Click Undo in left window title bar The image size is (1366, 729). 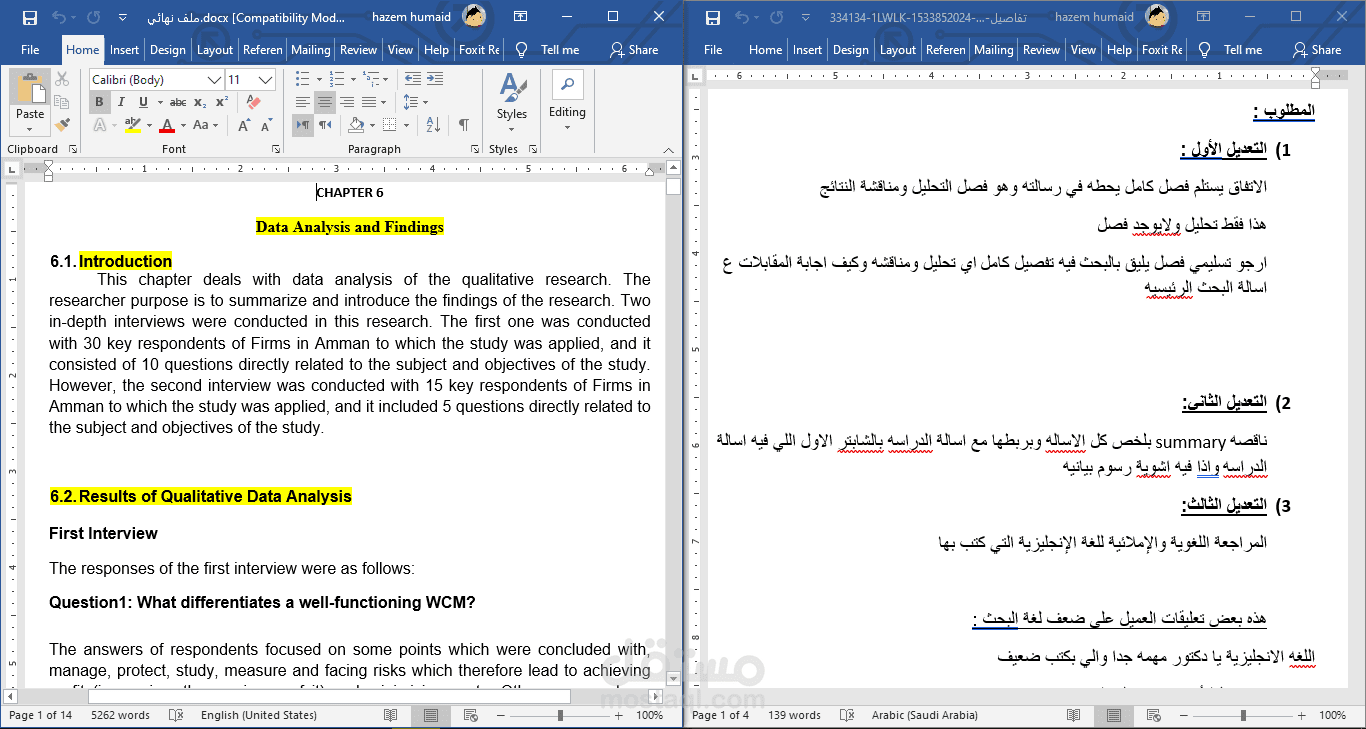59,17
